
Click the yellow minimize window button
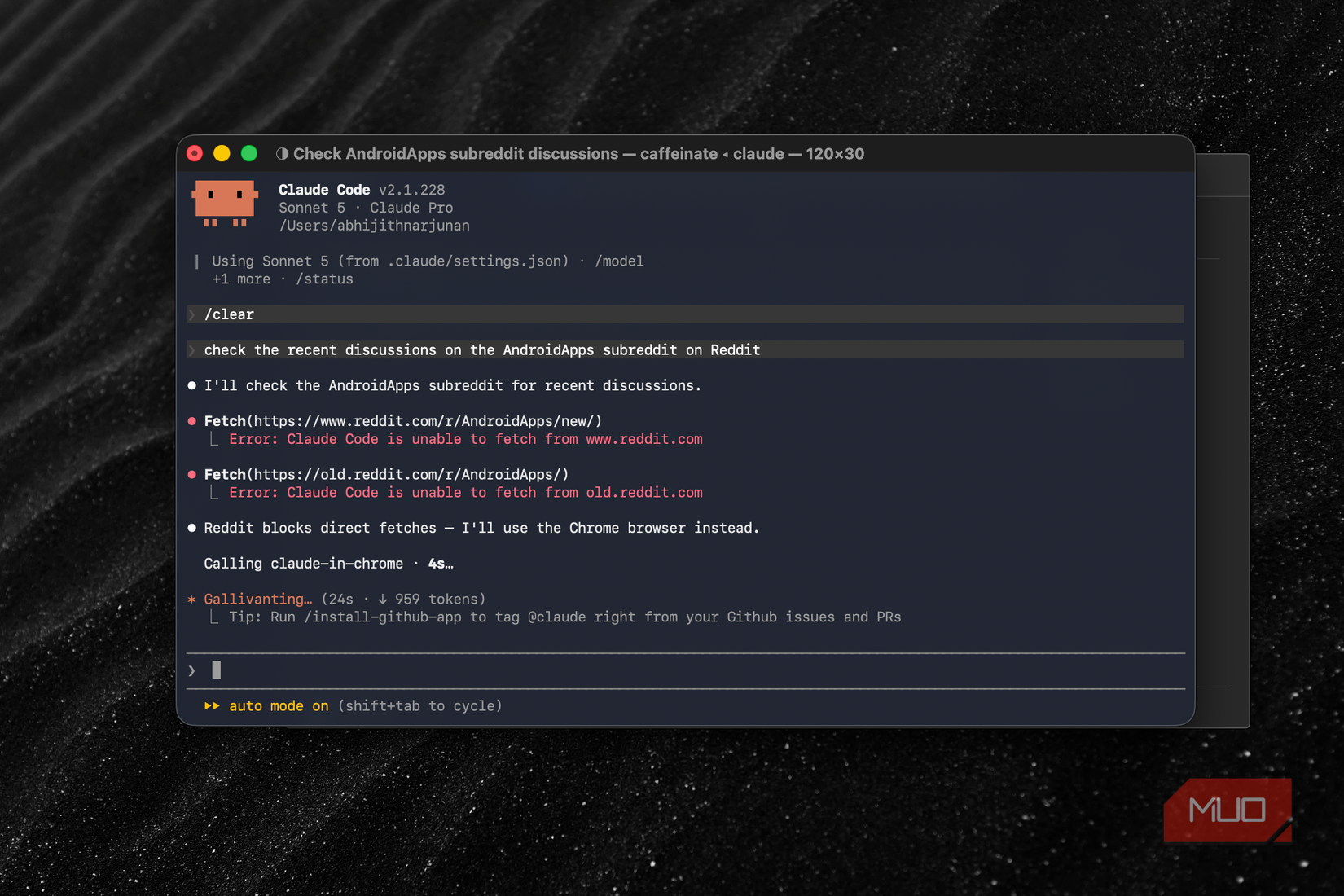point(222,153)
